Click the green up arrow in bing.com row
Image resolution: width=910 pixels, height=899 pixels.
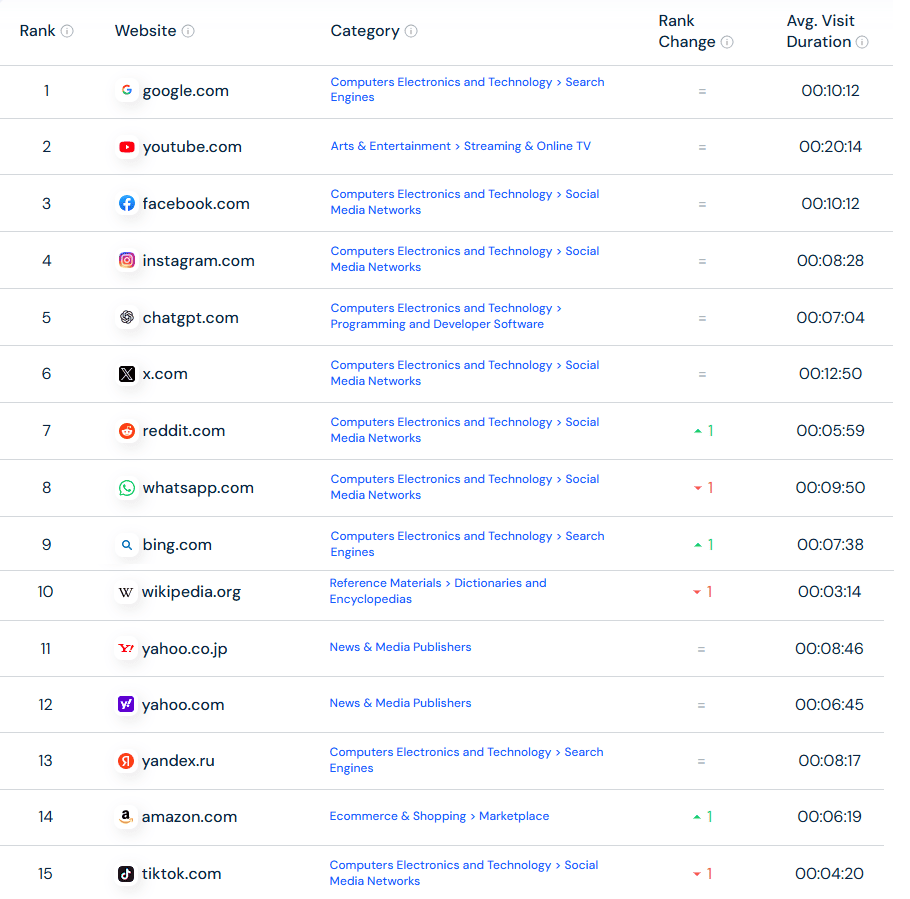[698, 545]
